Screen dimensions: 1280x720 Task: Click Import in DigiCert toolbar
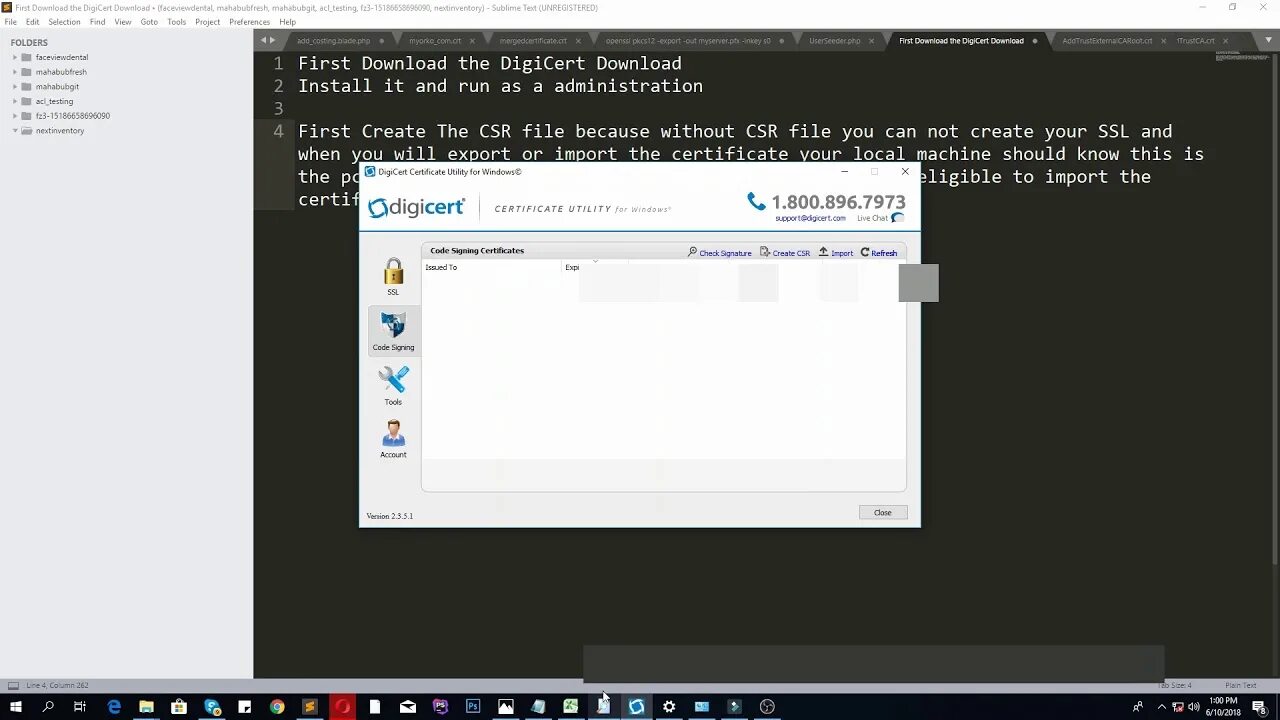[x=836, y=253]
